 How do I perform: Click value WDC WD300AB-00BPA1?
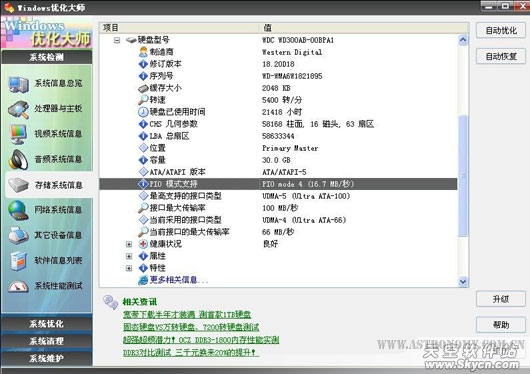coord(298,40)
